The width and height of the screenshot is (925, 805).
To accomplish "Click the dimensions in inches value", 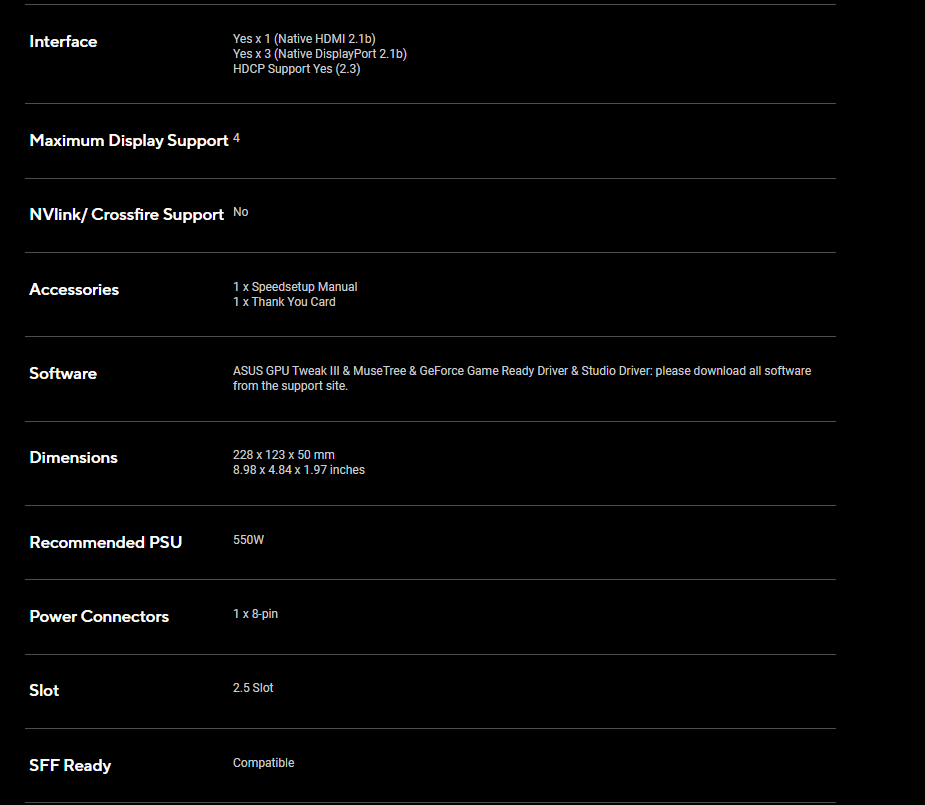I will [x=299, y=470].
